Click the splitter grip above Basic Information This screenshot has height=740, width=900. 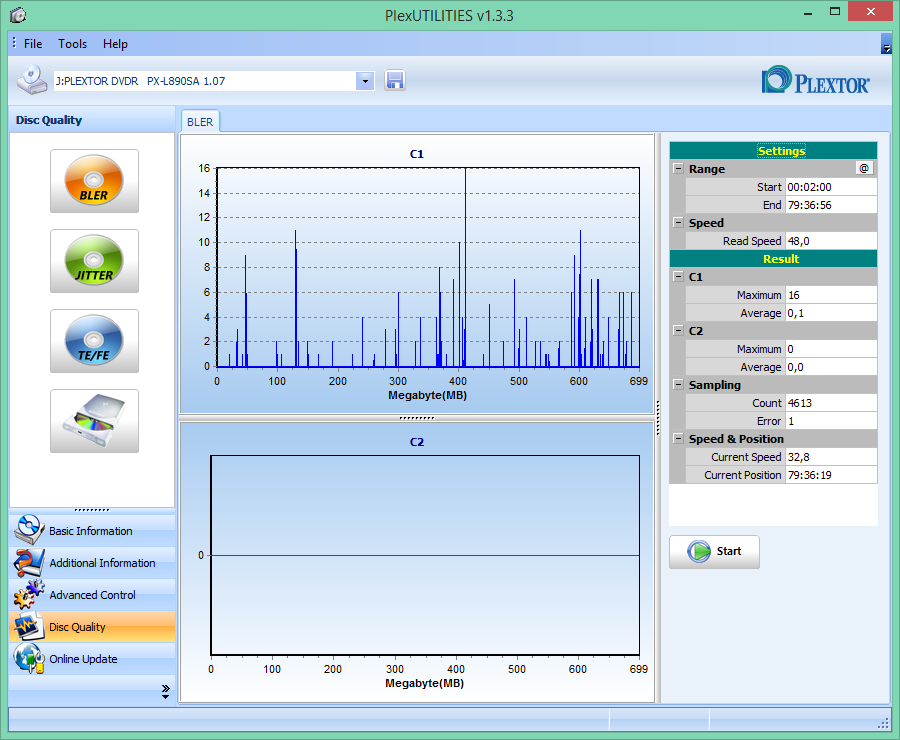pos(92,510)
